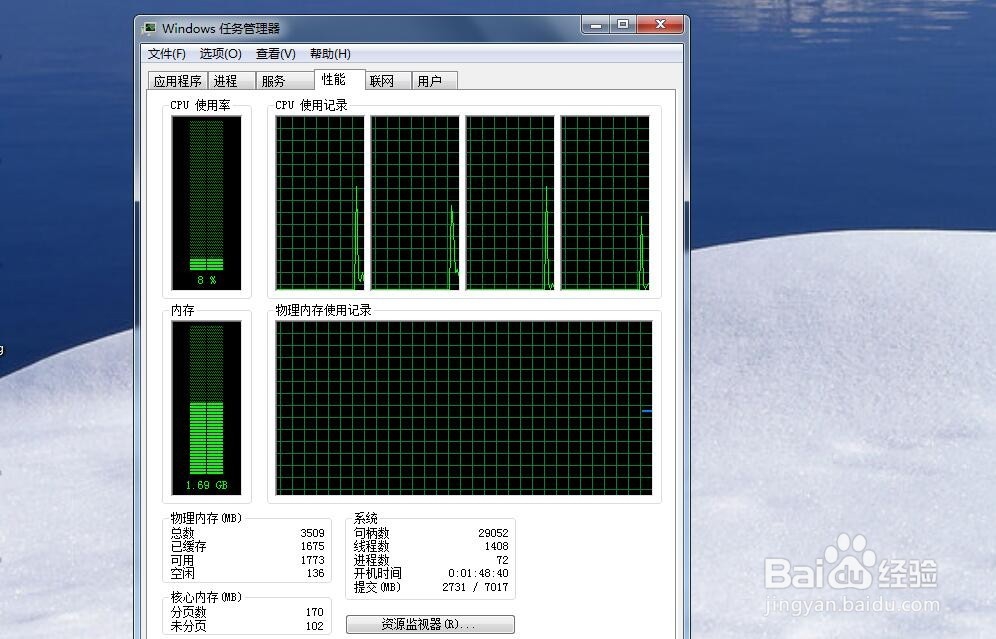Screen dimensions: 996x639
Task: Click the 系统 group label
Action: click(x=366, y=518)
